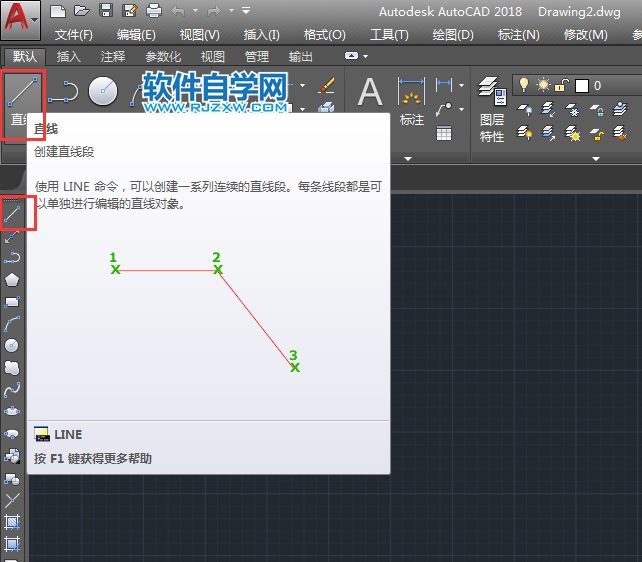This screenshot has height=562, width=642.
Task: Click the New drawing icon in quick access
Action: pos(58,11)
